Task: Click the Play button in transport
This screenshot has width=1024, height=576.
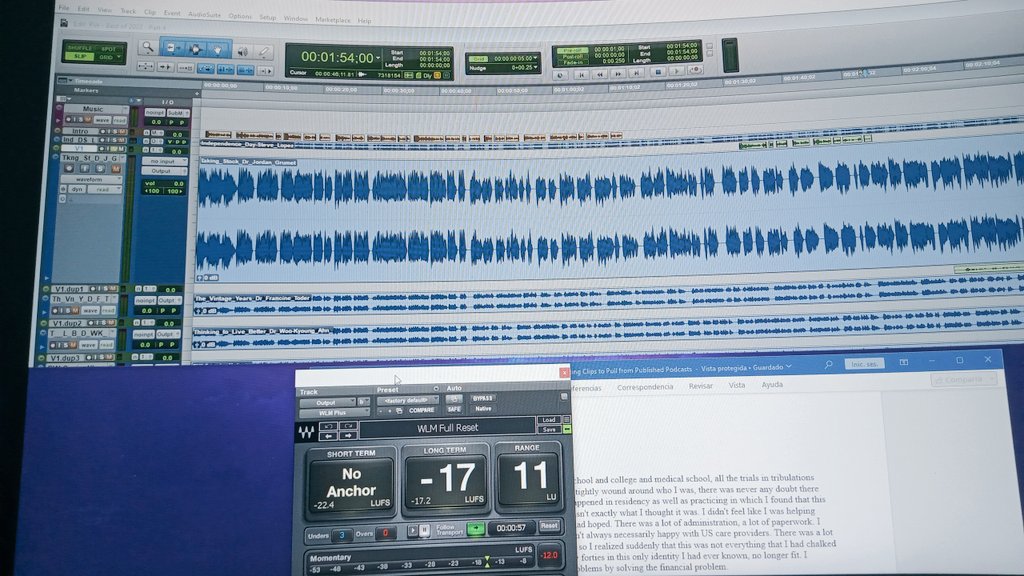Action: (x=677, y=71)
